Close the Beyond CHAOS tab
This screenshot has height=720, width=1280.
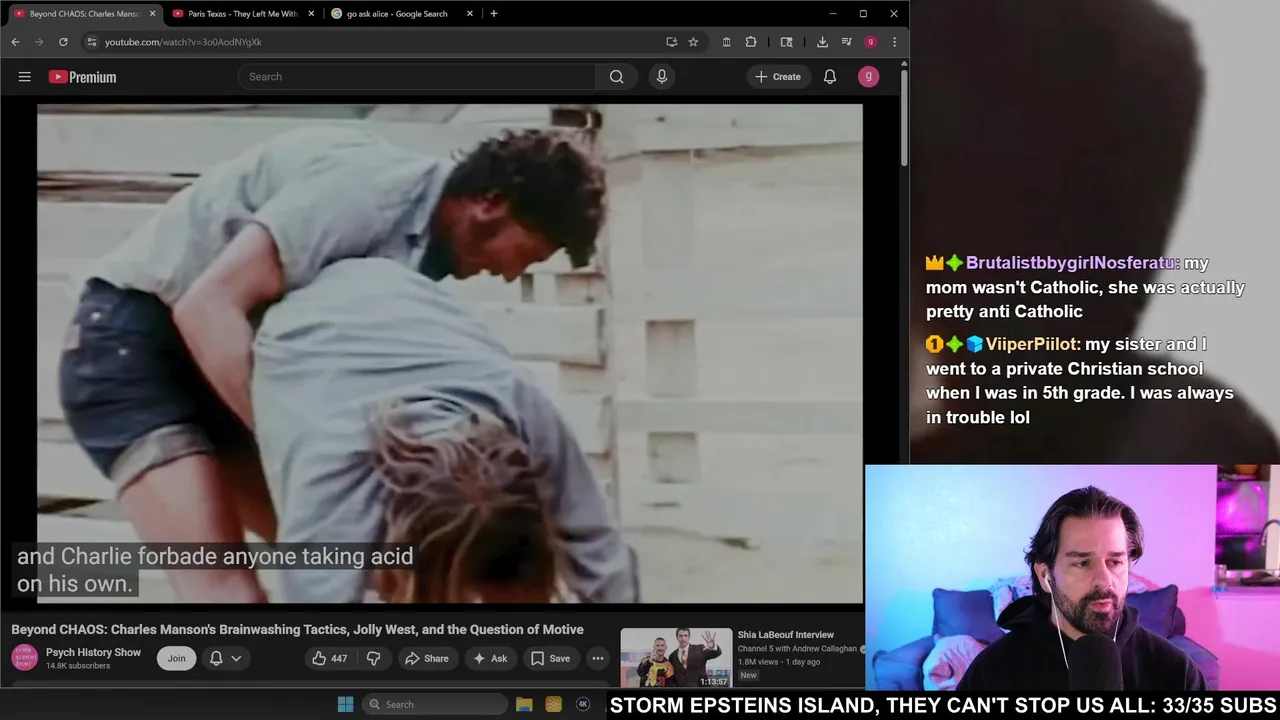click(152, 14)
